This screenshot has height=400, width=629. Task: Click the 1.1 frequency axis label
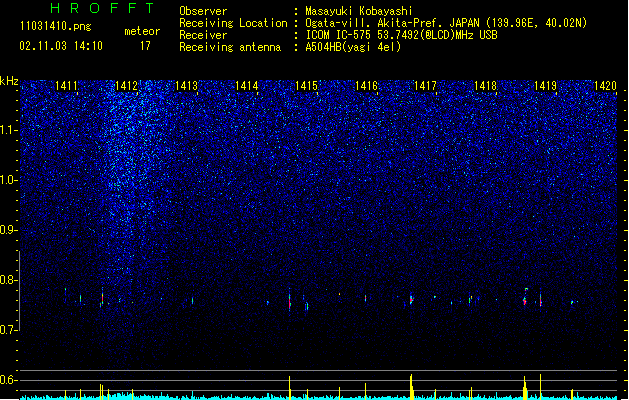point(9,130)
